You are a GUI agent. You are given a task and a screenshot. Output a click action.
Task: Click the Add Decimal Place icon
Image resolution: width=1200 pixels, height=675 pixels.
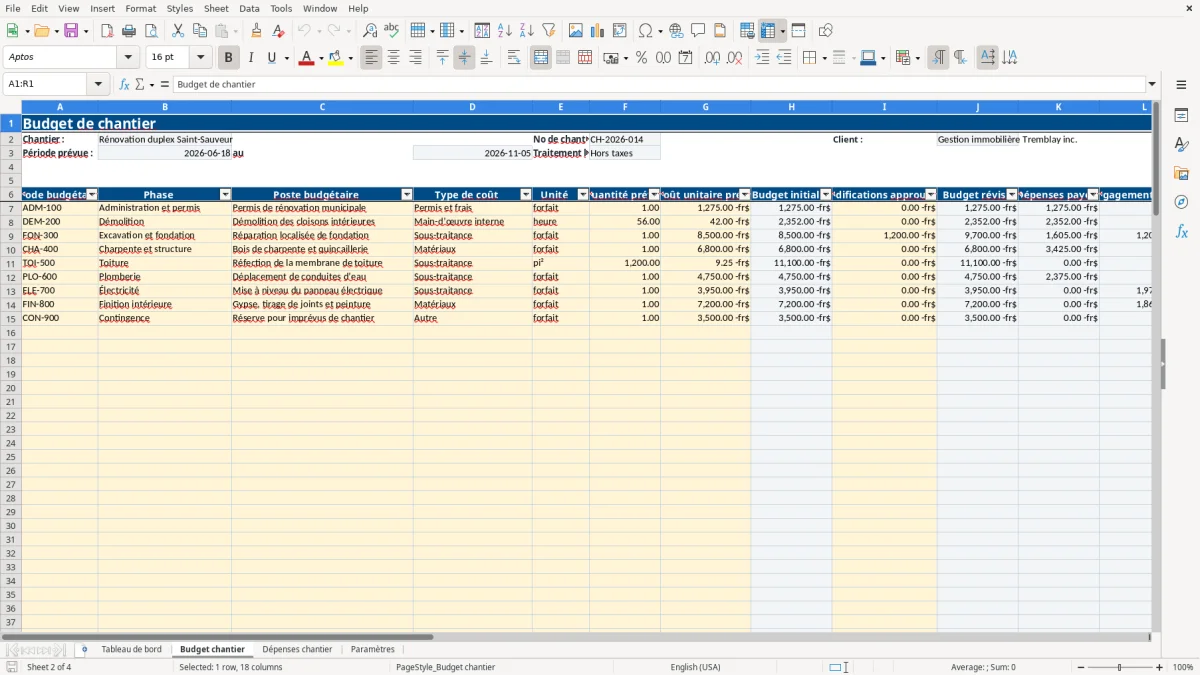[x=713, y=58]
